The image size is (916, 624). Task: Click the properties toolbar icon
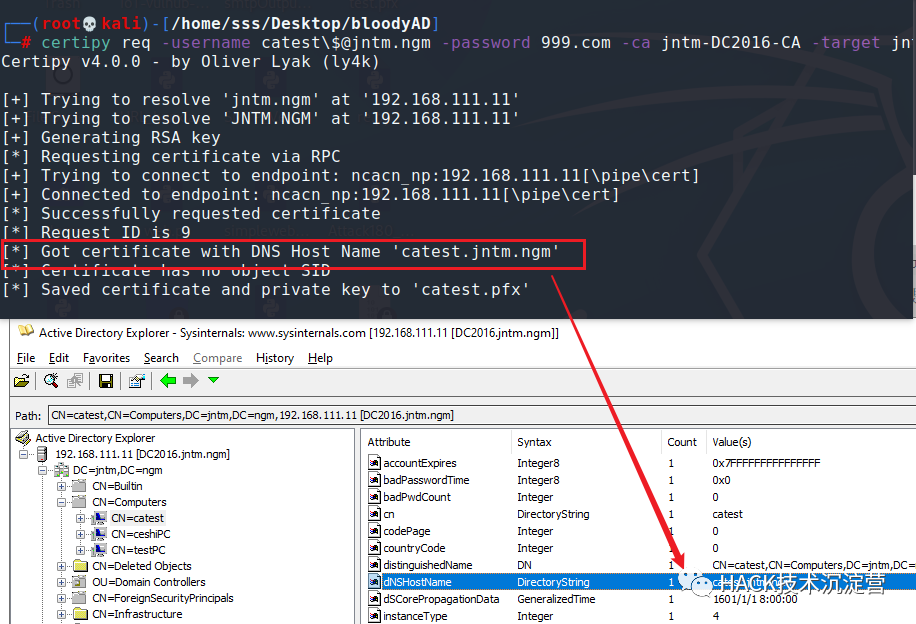point(137,381)
